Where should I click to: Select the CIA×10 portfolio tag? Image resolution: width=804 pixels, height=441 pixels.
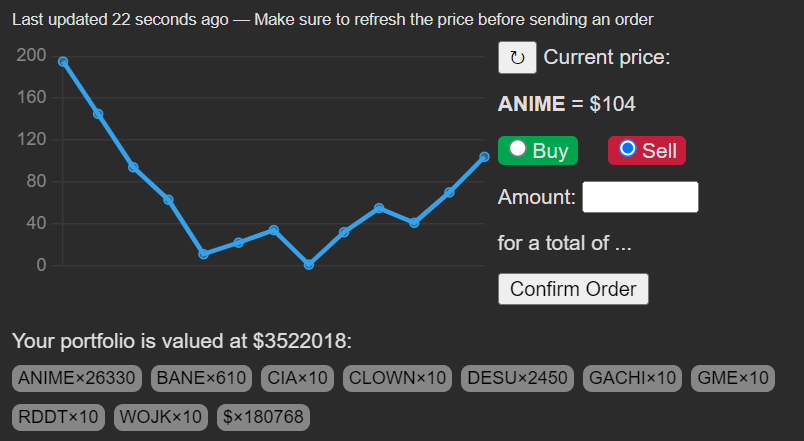(x=297, y=378)
